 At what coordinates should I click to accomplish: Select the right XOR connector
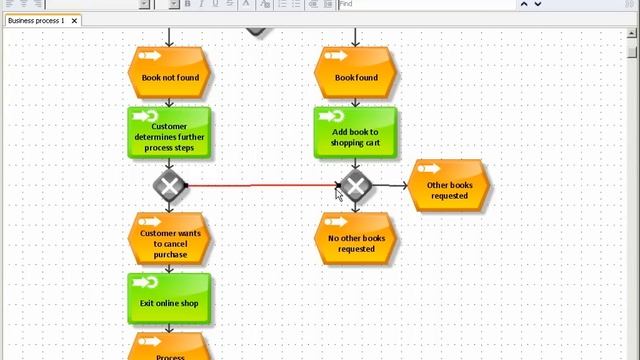pyautogui.click(x=356, y=186)
